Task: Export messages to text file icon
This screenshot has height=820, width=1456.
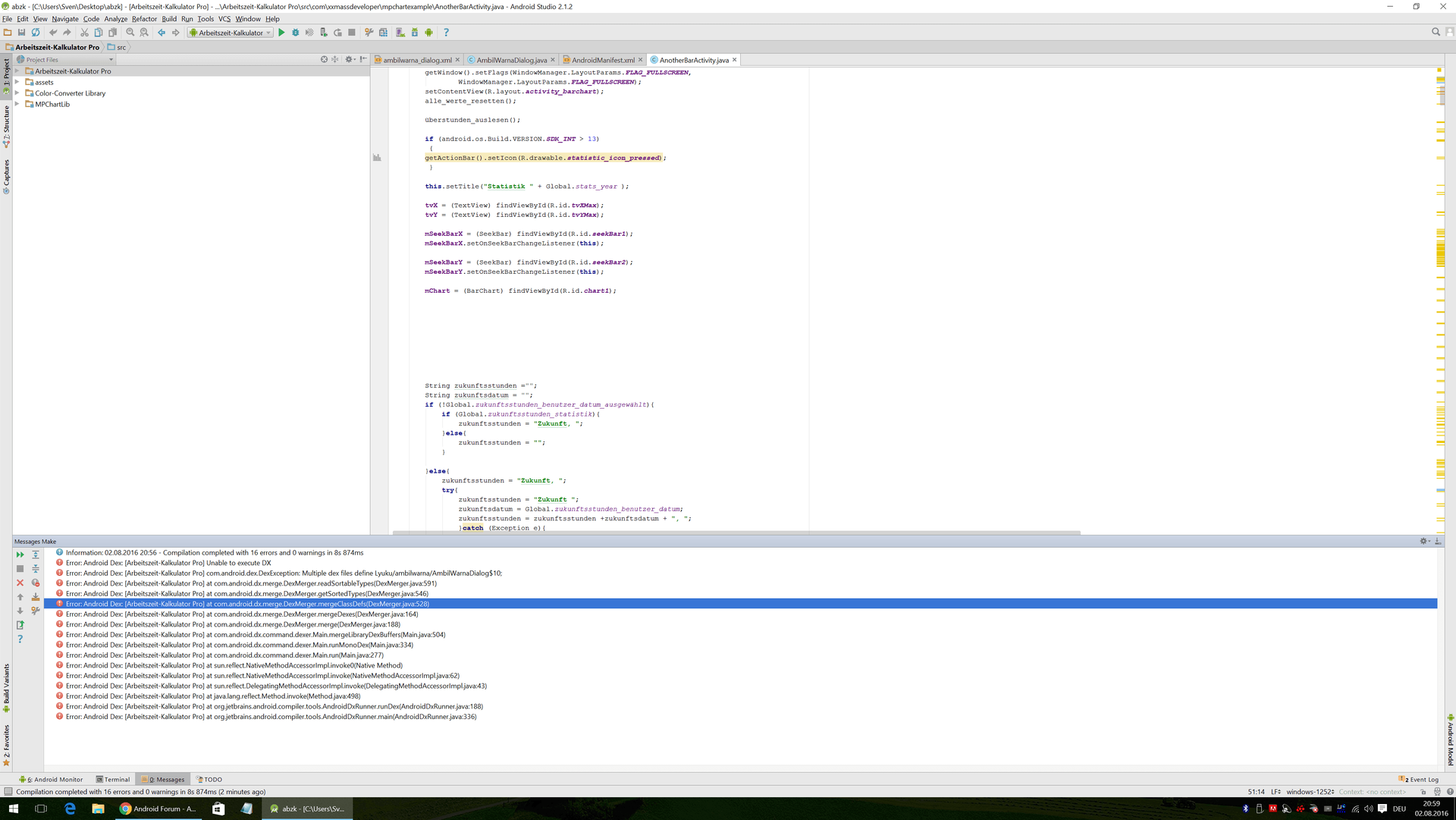Action: coord(20,625)
